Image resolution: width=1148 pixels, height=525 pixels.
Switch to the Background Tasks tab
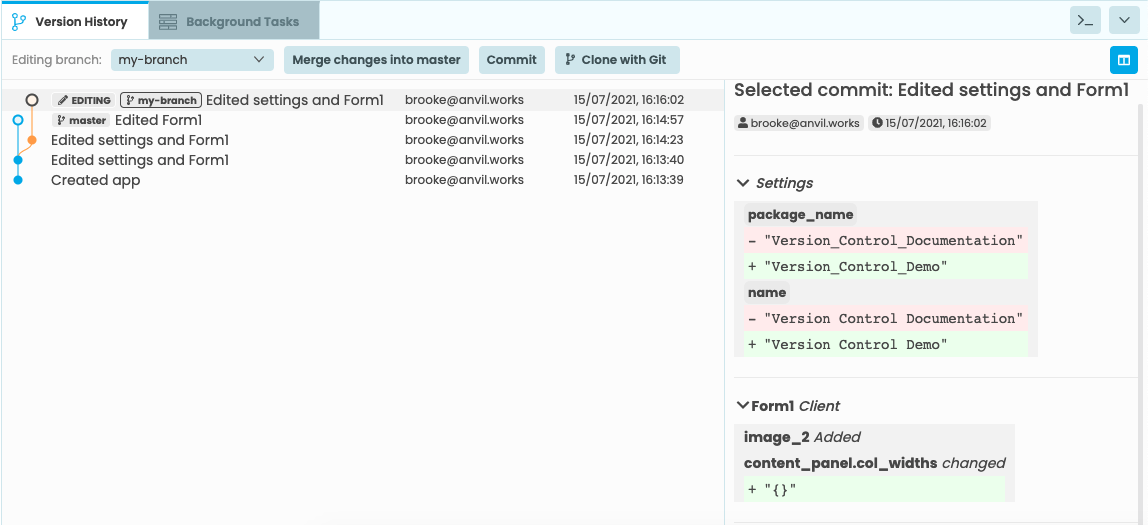coord(233,21)
